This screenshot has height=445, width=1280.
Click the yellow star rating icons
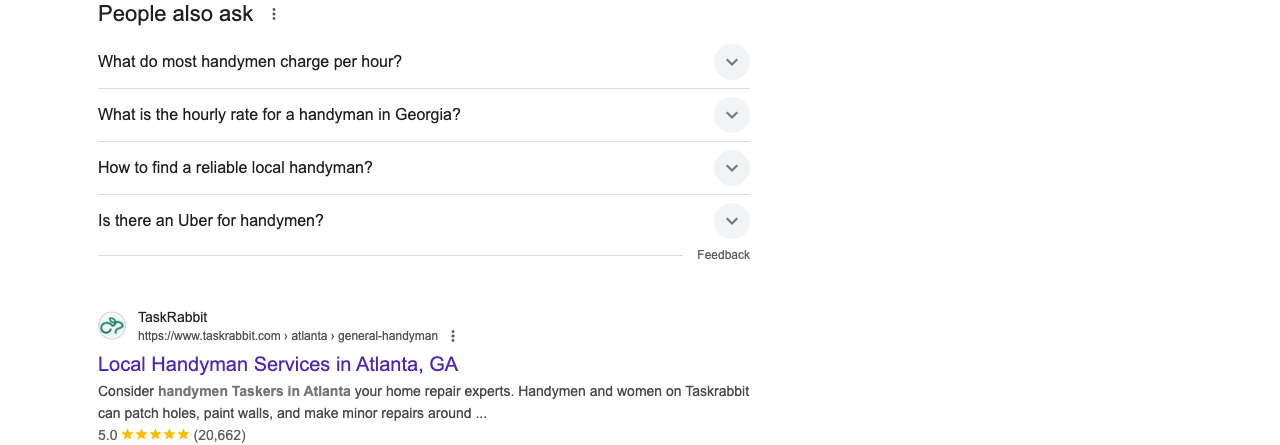click(155, 435)
